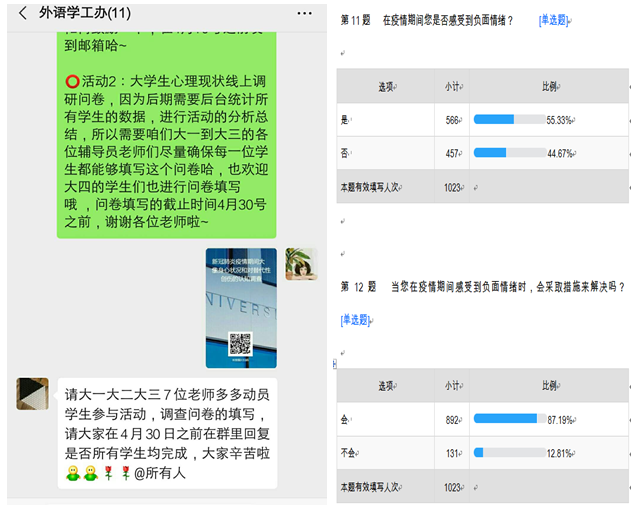Open the three-dot chat menu
The image size is (638, 509).
[x=304, y=14]
